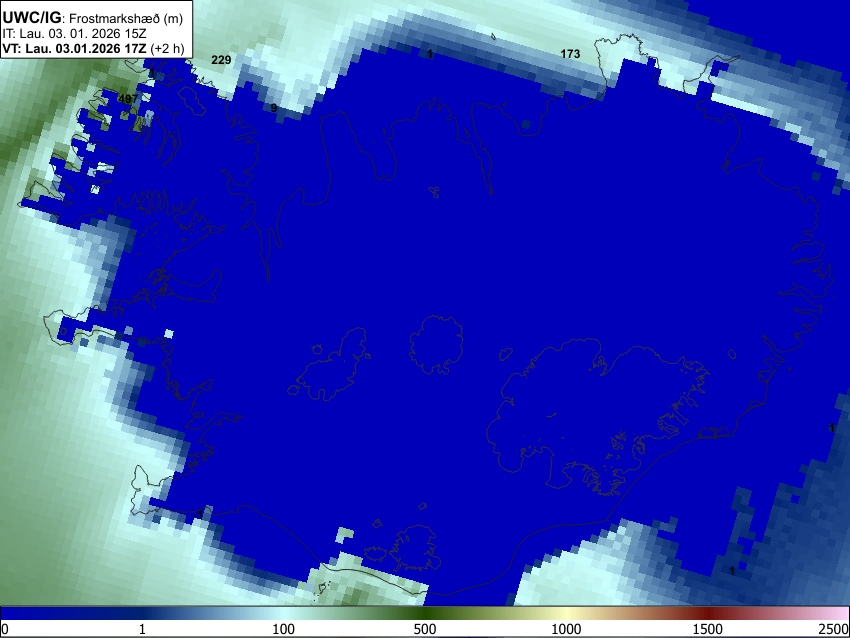
Task: Click the legend tick label "100"
Action: pyautogui.click(x=283, y=629)
